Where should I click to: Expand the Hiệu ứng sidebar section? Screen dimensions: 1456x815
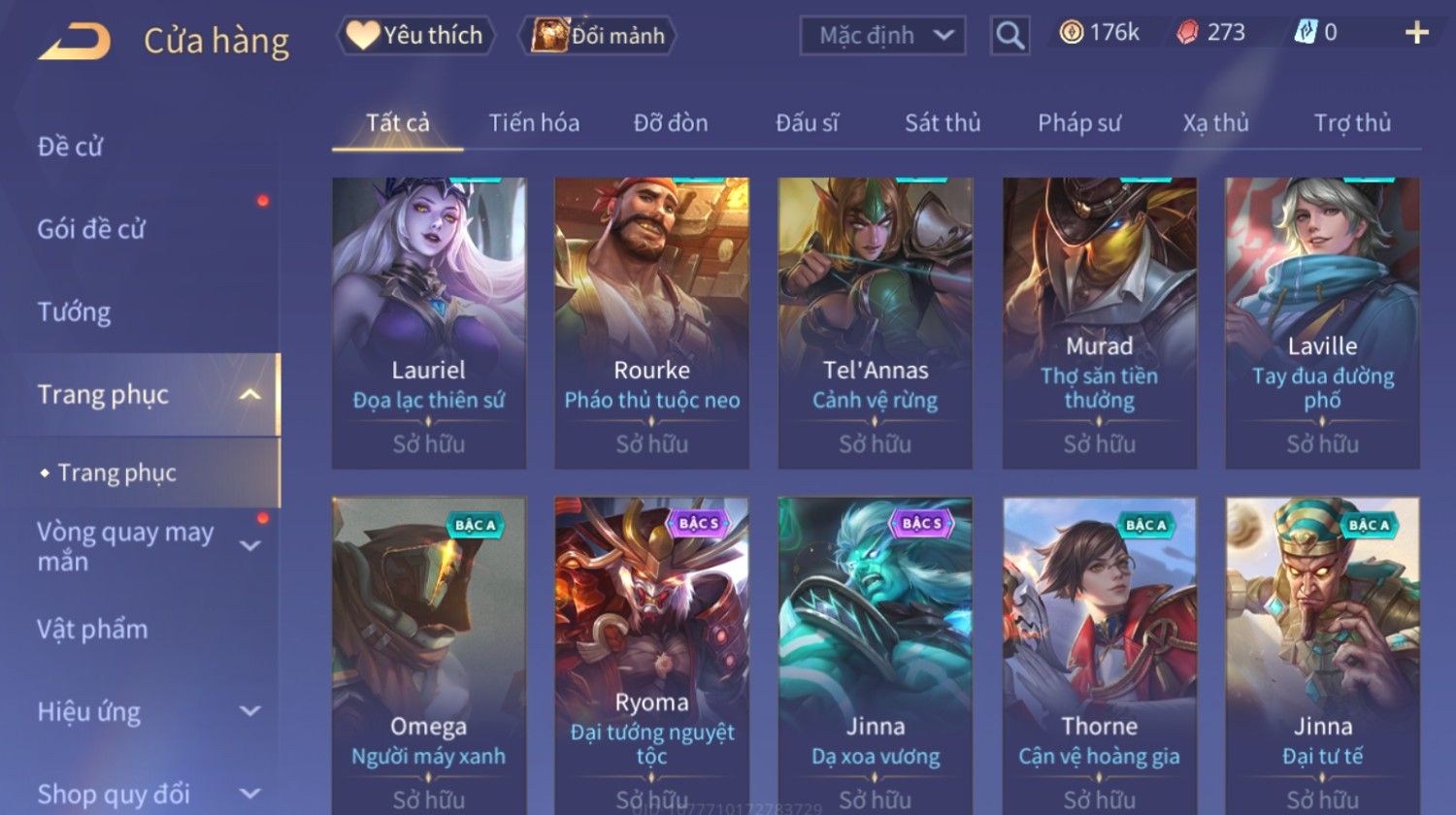(250, 711)
